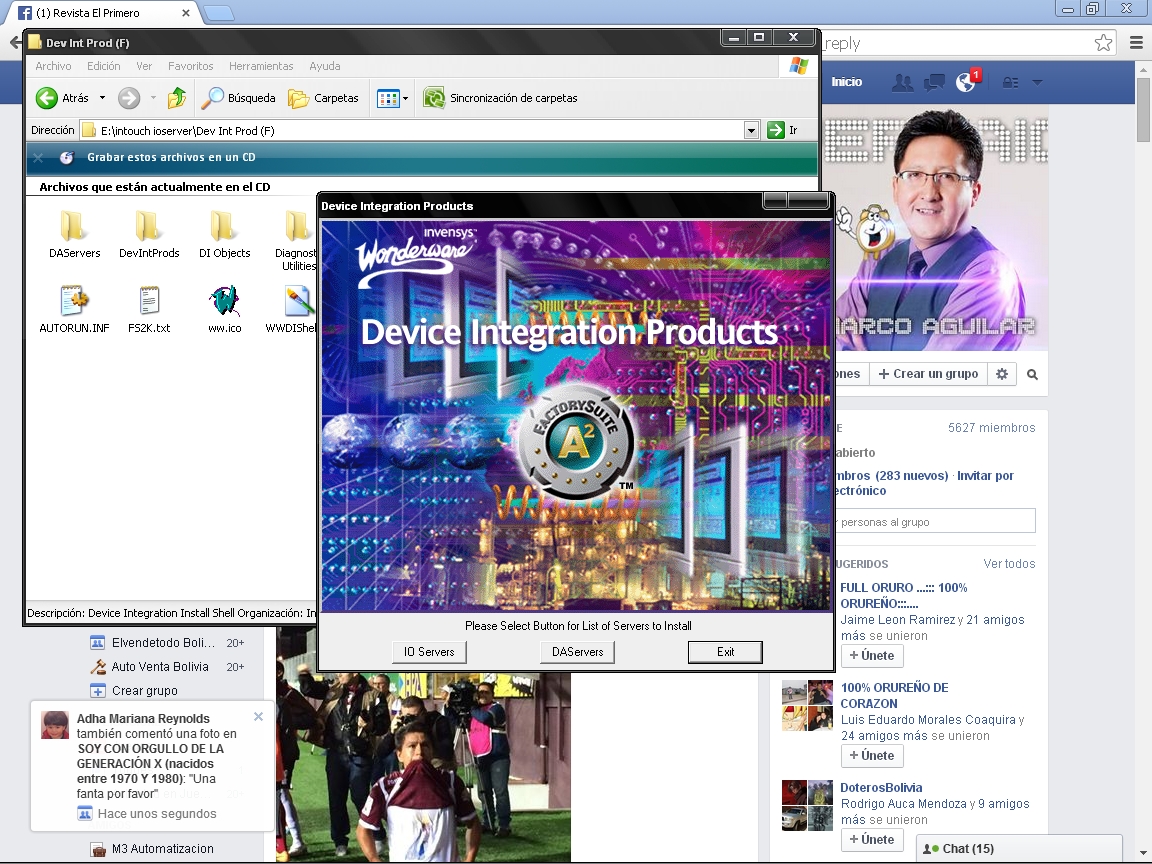The width and height of the screenshot is (1152, 864).
Task: Click the 100% ORUREÑO DE CORAZON thumbnail
Action: (x=807, y=706)
